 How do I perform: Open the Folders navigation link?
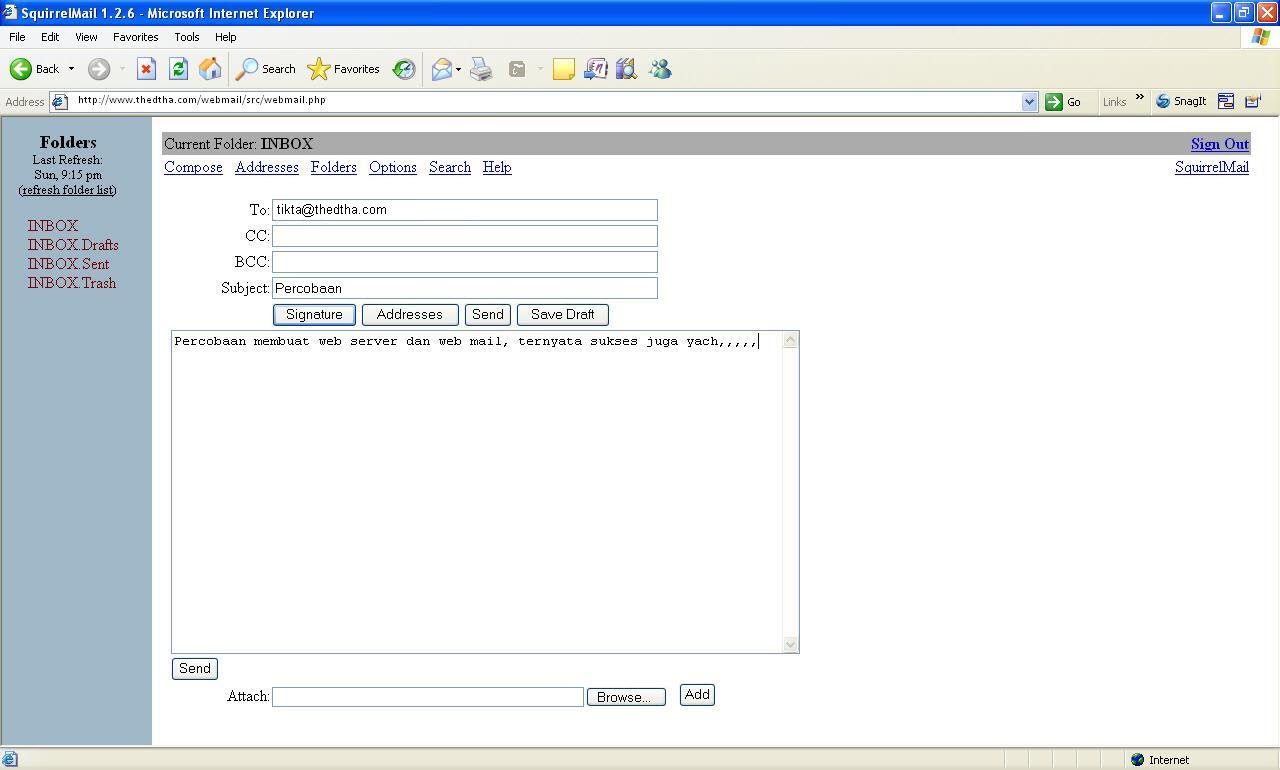pos(333,167)
